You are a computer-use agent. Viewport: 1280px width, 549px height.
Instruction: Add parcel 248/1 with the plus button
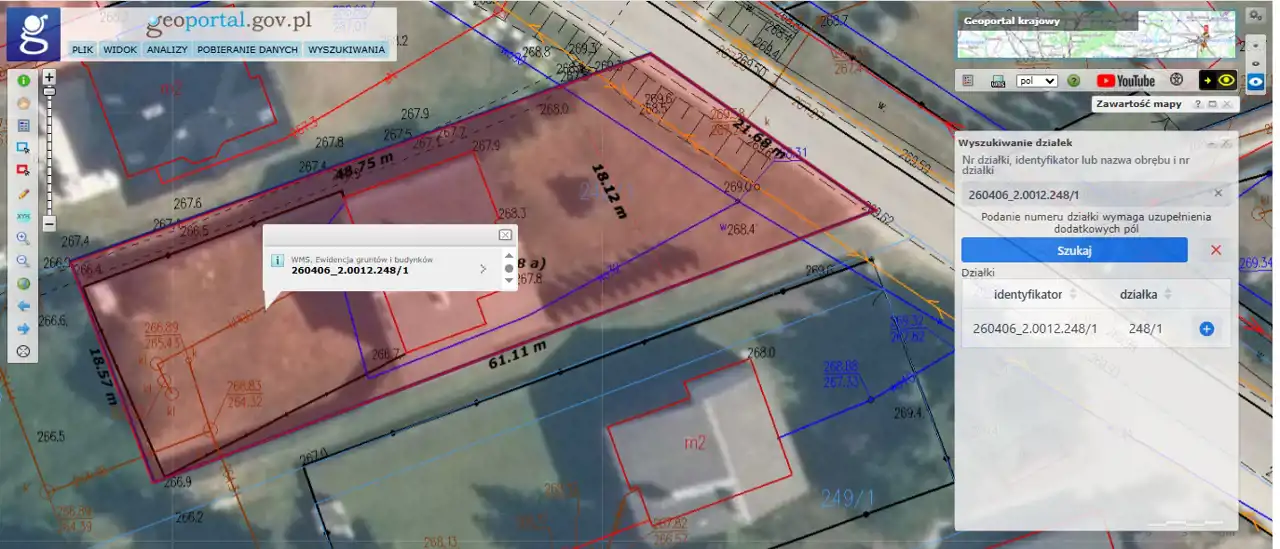click(x=1206, y=329)
